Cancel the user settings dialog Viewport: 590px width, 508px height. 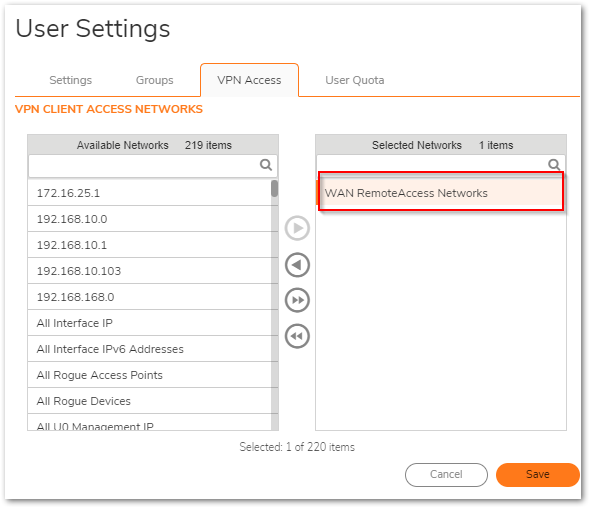pos(446,475)
